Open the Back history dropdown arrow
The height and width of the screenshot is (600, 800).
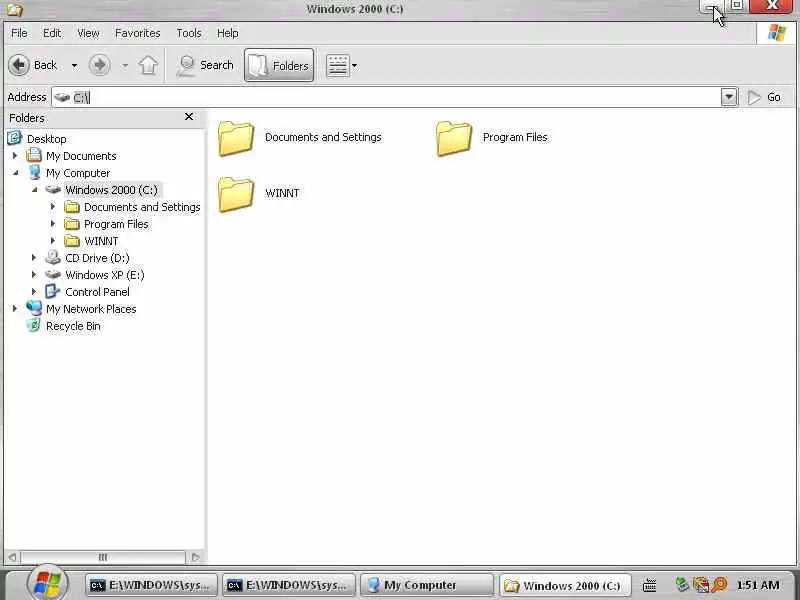(74, 65)
